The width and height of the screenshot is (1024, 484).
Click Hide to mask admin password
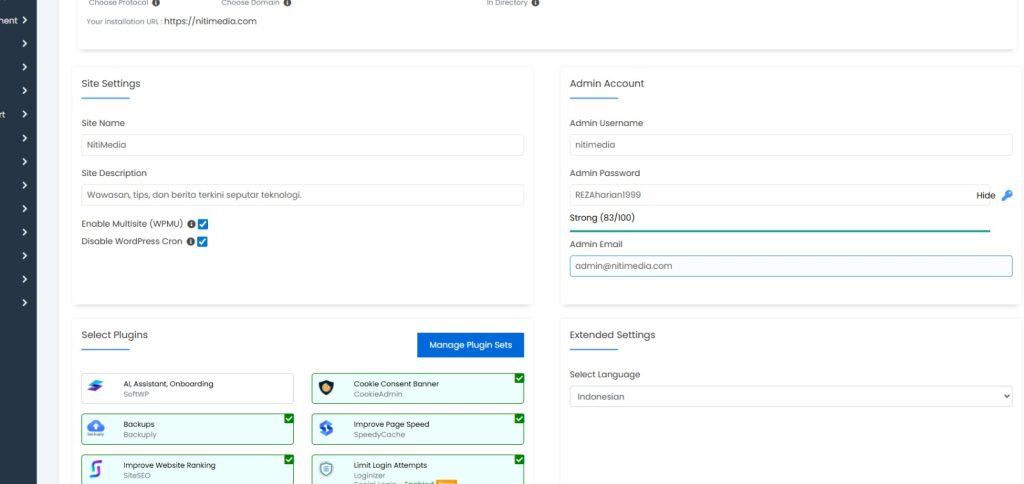985,196
